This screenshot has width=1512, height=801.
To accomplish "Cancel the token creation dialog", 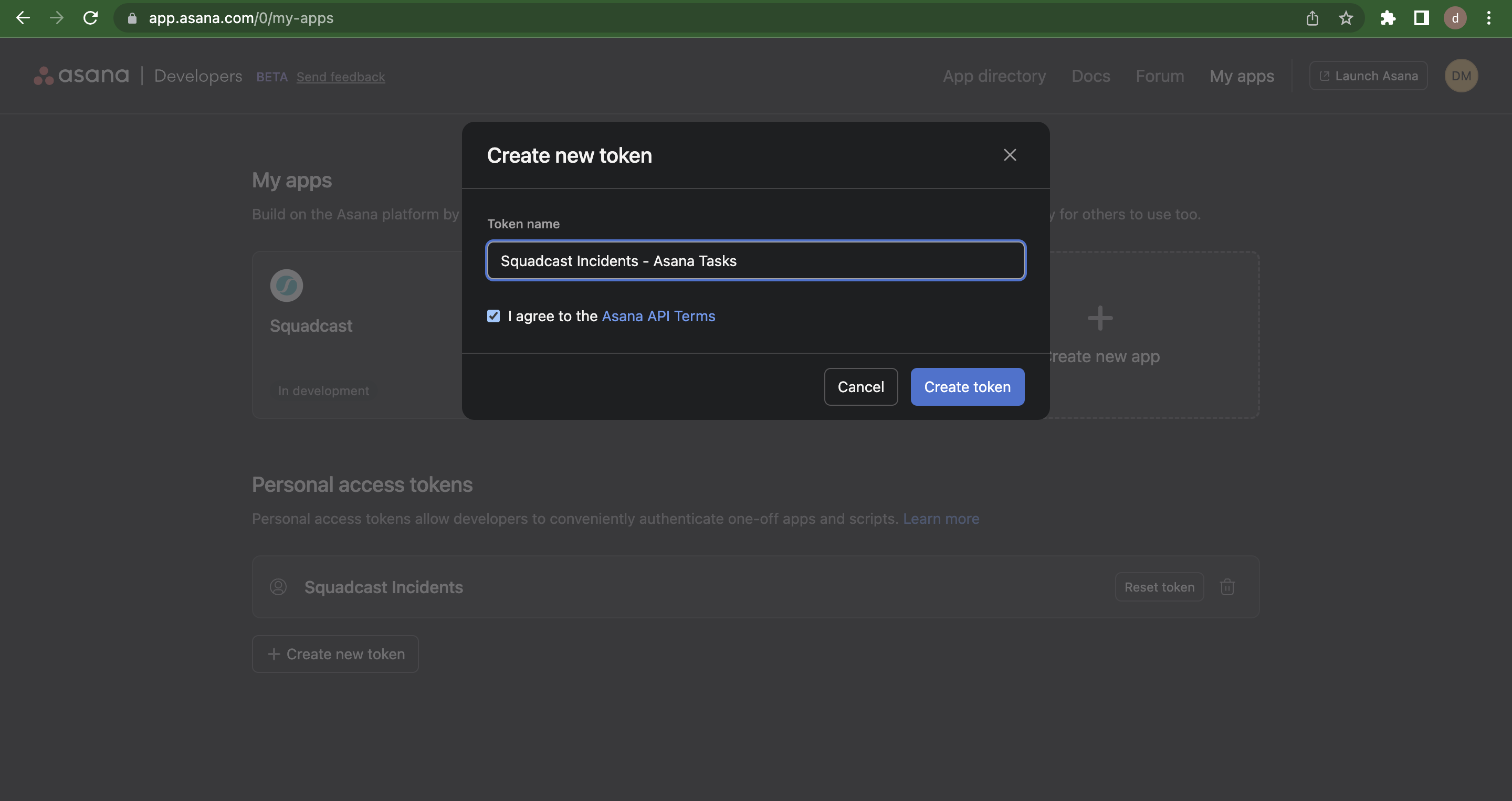I will [860, 387].
